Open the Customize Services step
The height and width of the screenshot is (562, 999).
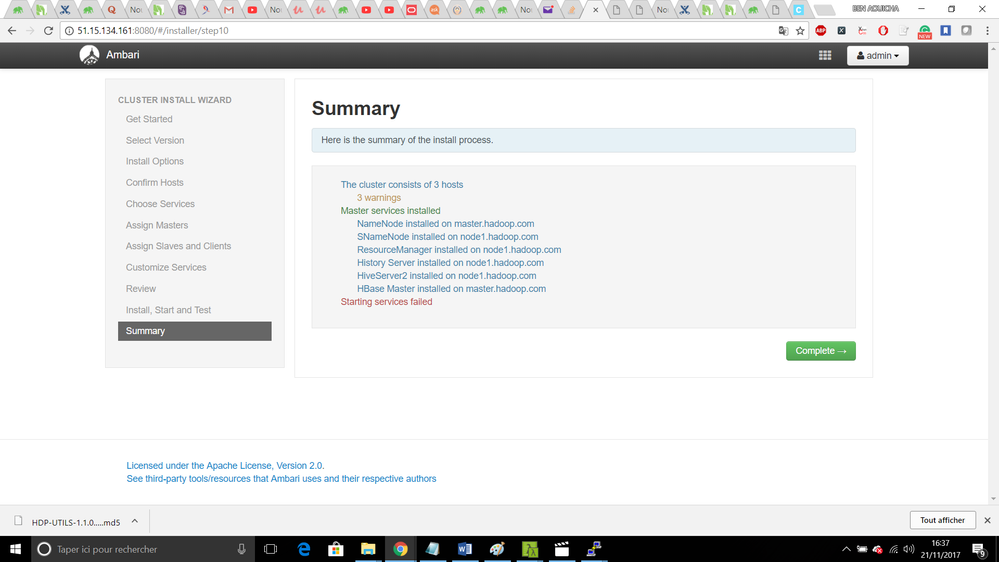[x=166, y=268]
